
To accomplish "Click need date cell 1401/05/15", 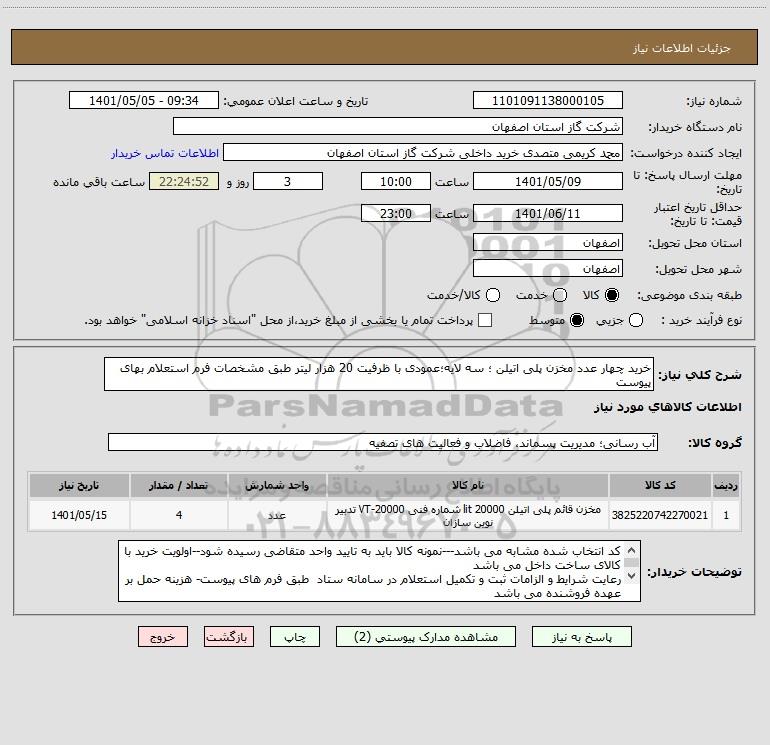I will point(79,515).
